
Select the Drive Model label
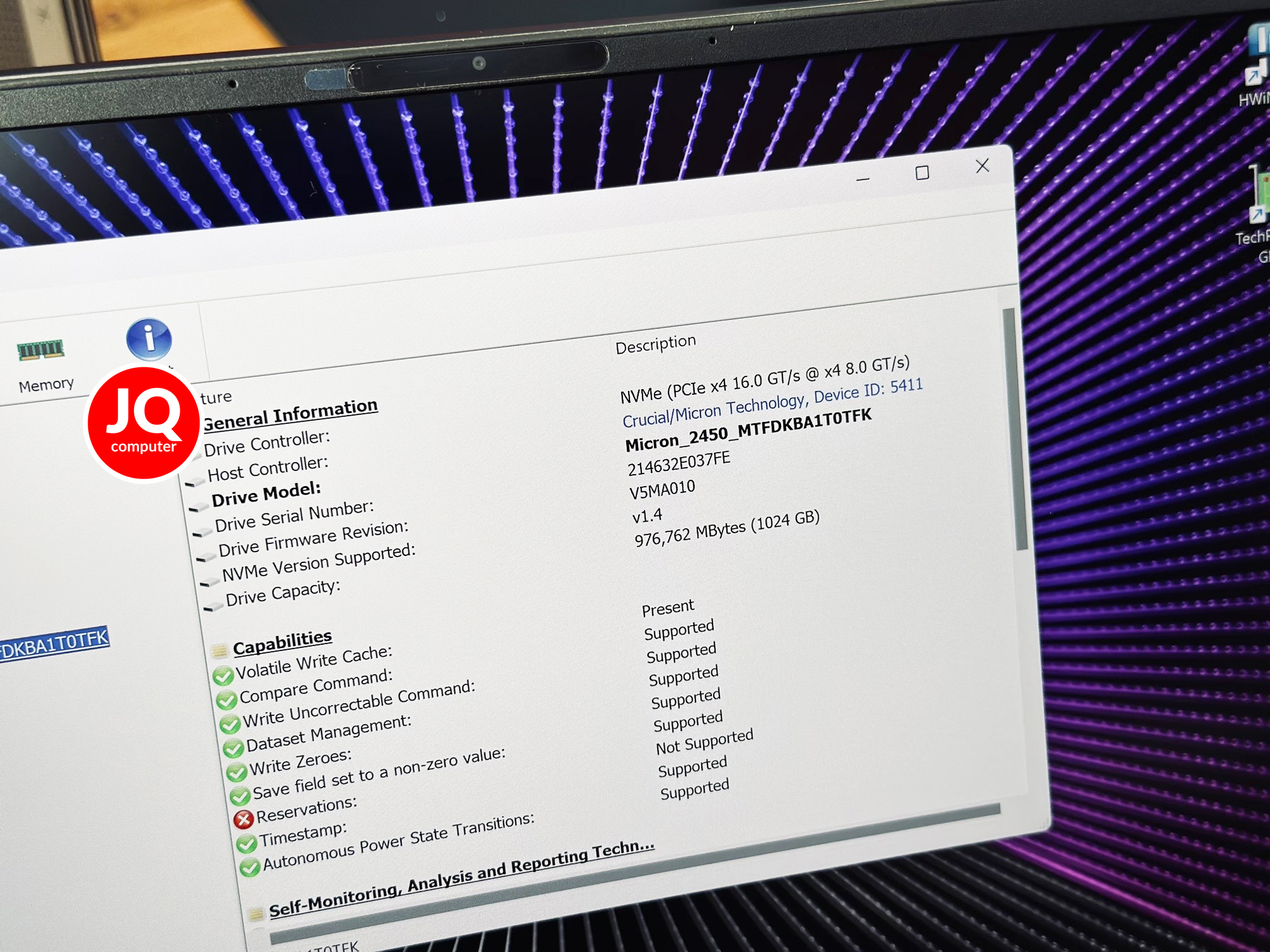(267, 494)
